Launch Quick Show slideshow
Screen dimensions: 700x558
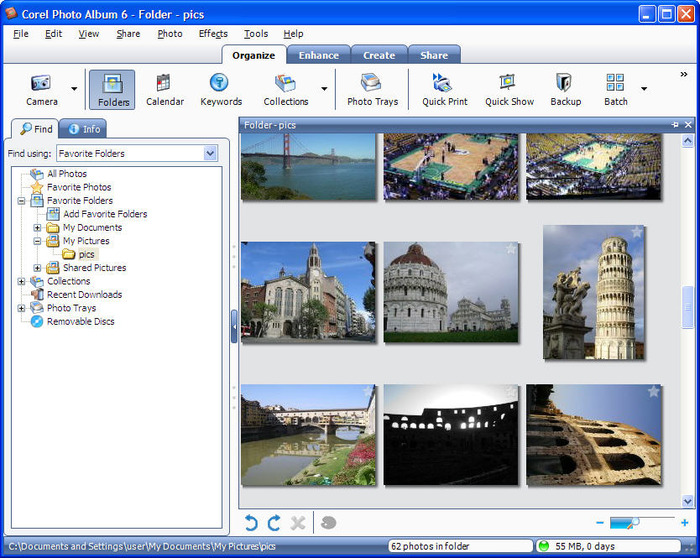pyautogui.click(x=509, y=90)
